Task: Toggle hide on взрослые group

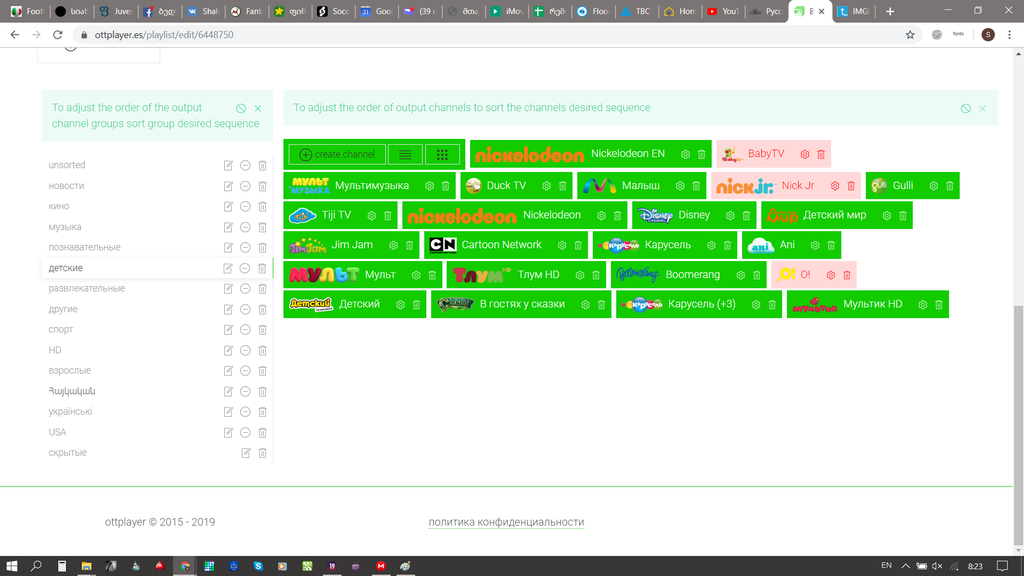Action: (x=245, y=371)
